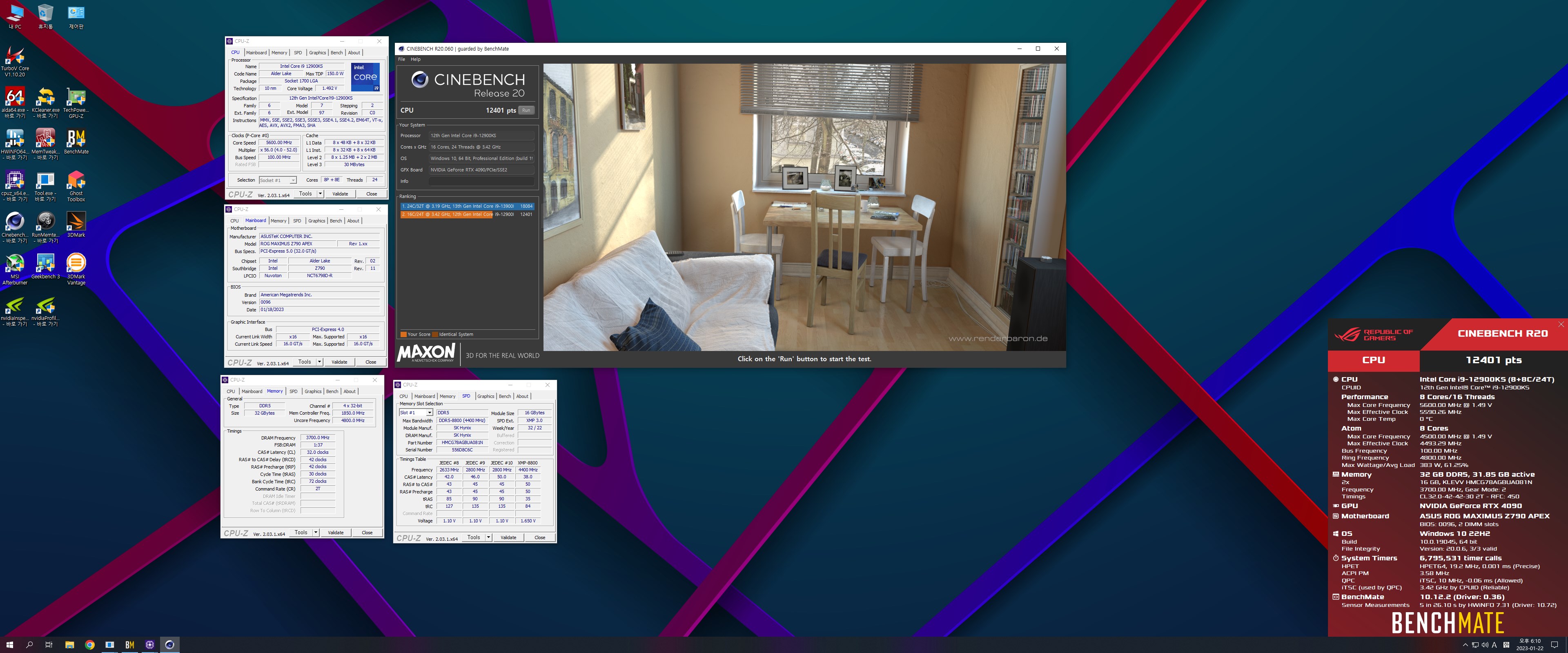Click taskbar search magnifier
The width and height of the screenshot is (1568, 653).
[x=29, y=644]
